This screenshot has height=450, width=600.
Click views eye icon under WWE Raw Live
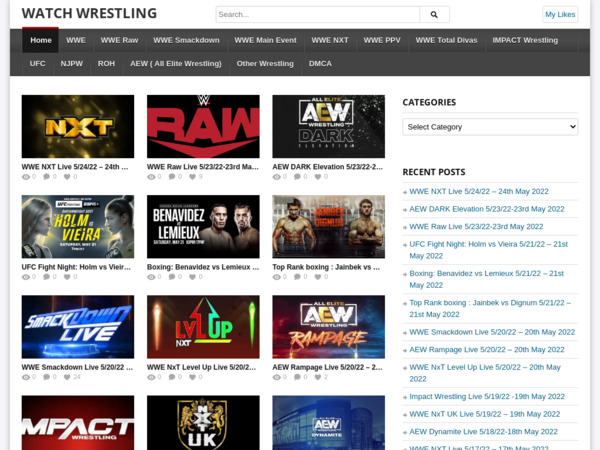pos(151,177)
